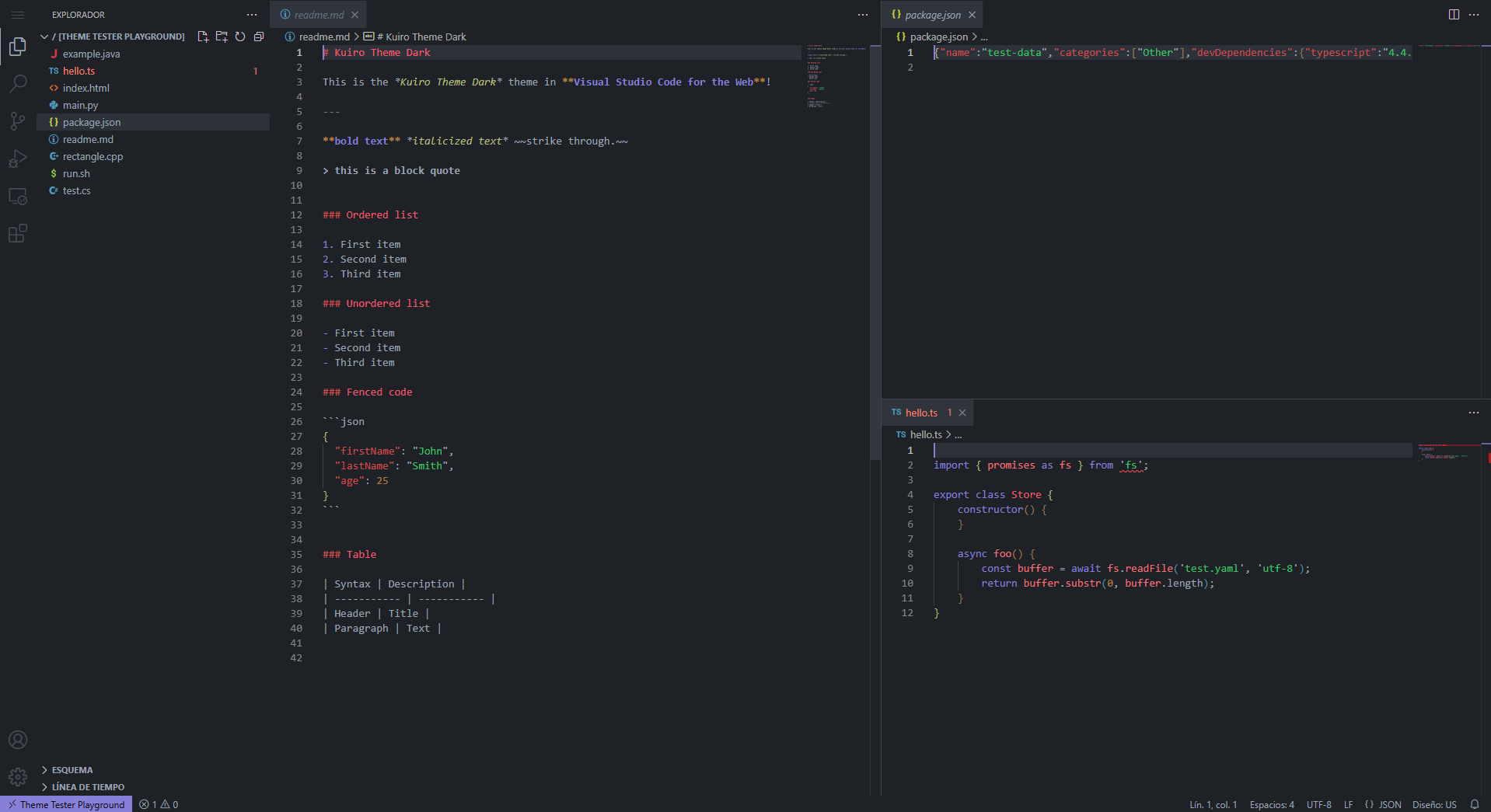Open the Source Control view

coord(18,120)
